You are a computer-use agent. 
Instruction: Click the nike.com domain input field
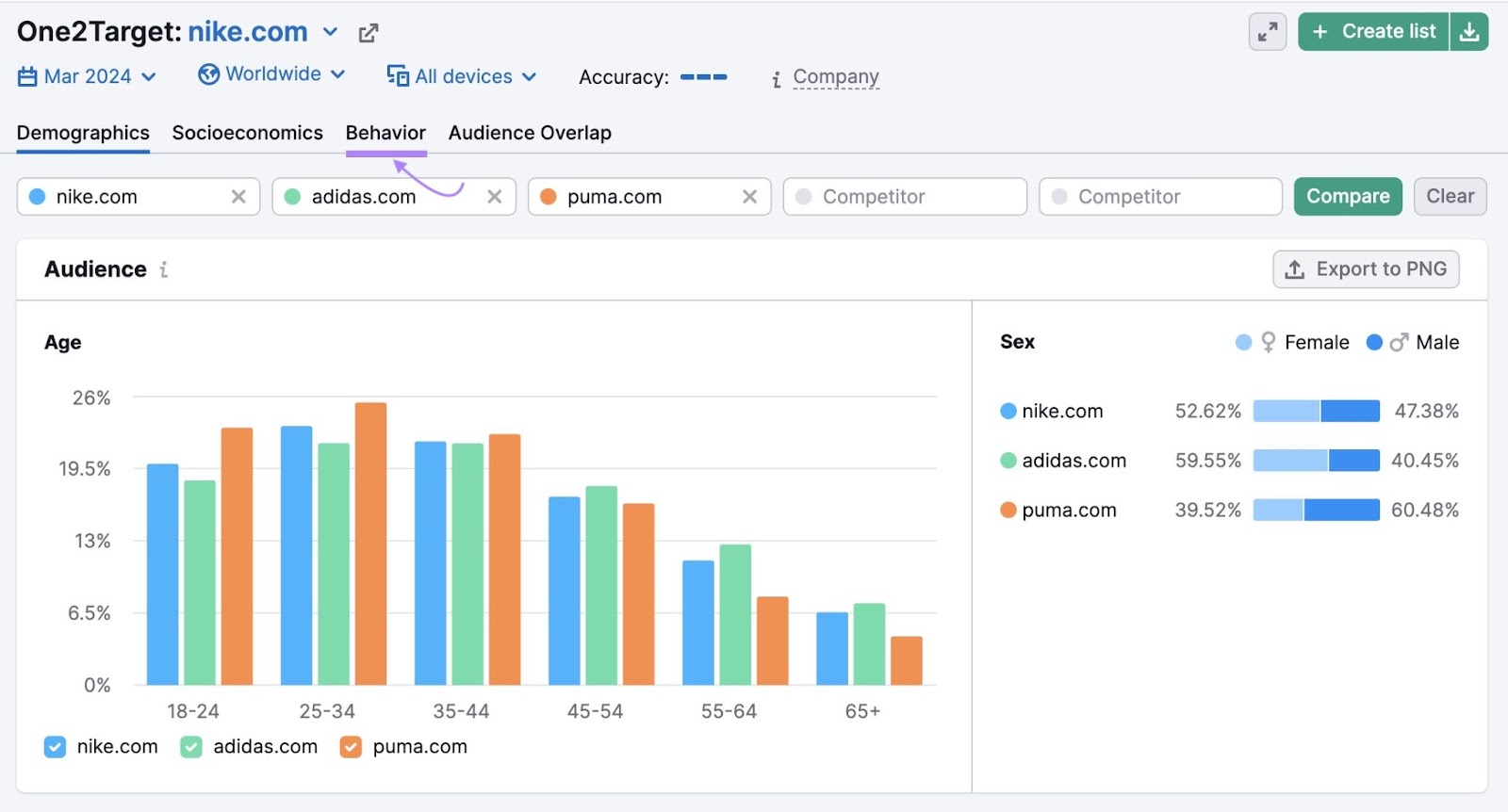139,197
